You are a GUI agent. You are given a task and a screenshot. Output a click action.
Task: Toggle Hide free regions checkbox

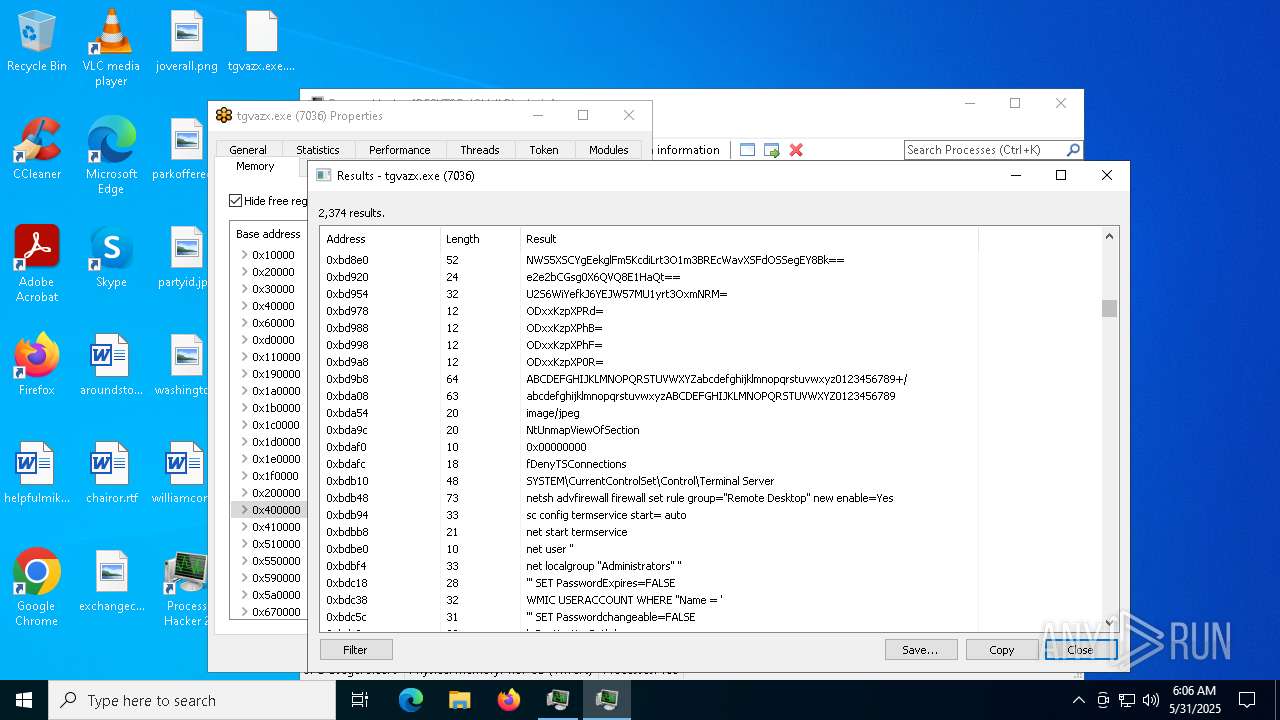coord(236,201)
